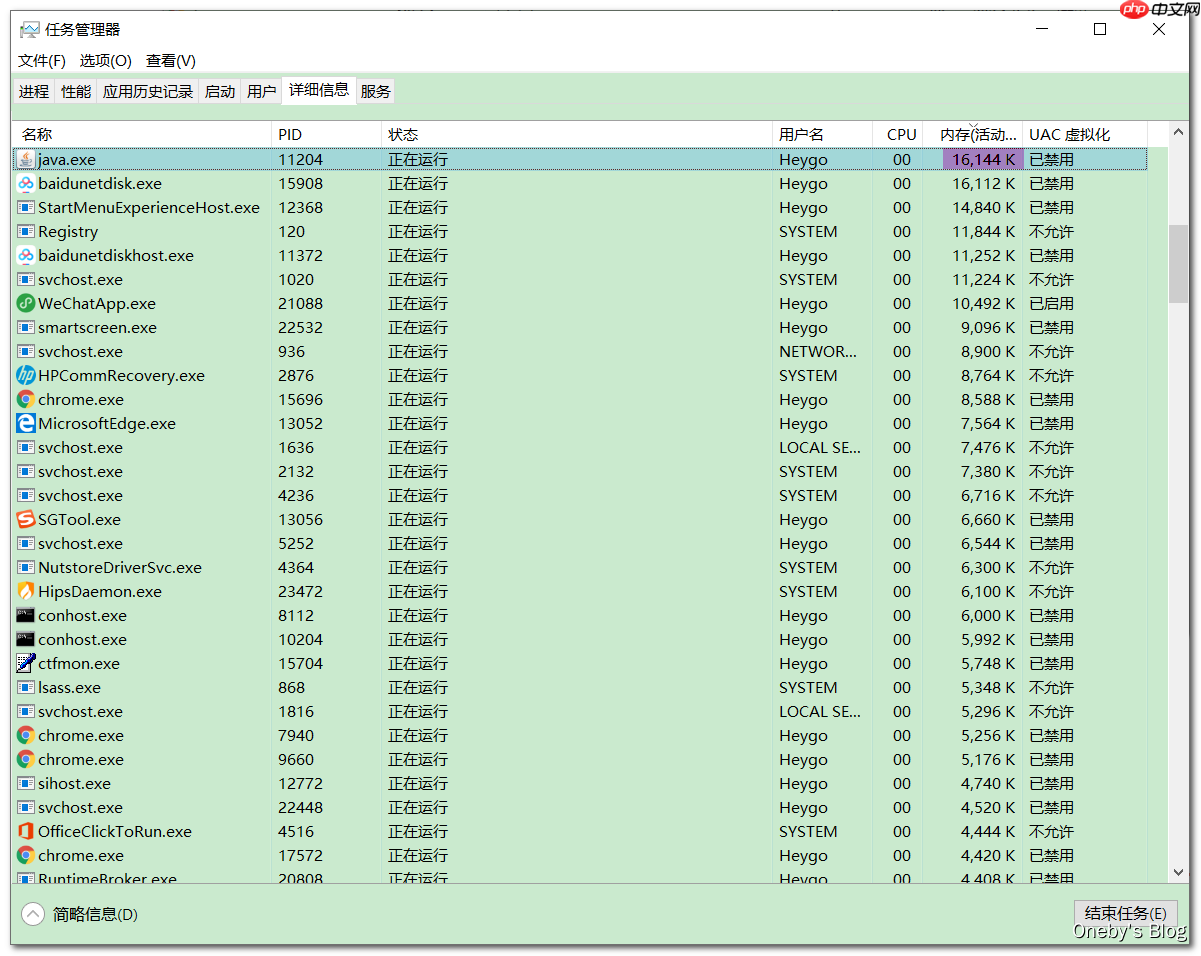Open the 查看(V) menu
Screen dimensions: 1201x956
click(x=169, y=60)
